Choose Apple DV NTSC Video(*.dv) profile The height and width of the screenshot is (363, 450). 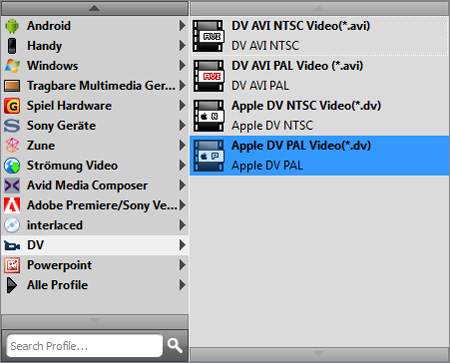319,116
